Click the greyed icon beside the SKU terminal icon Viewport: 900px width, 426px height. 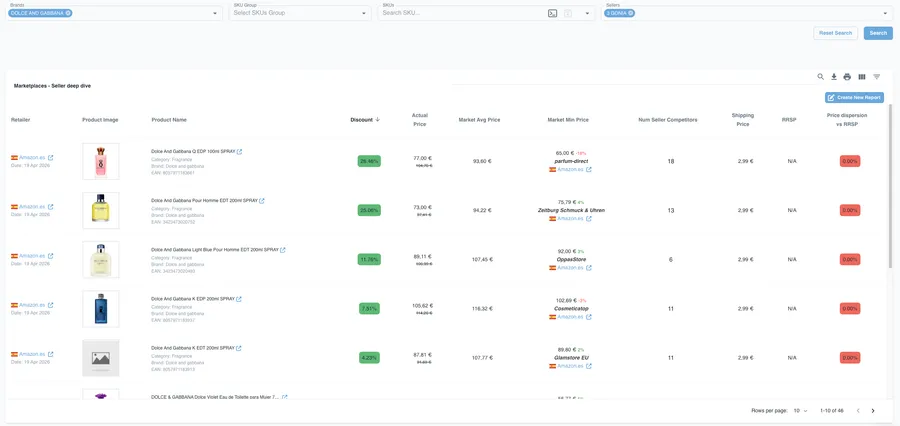[x=568, y=13]
